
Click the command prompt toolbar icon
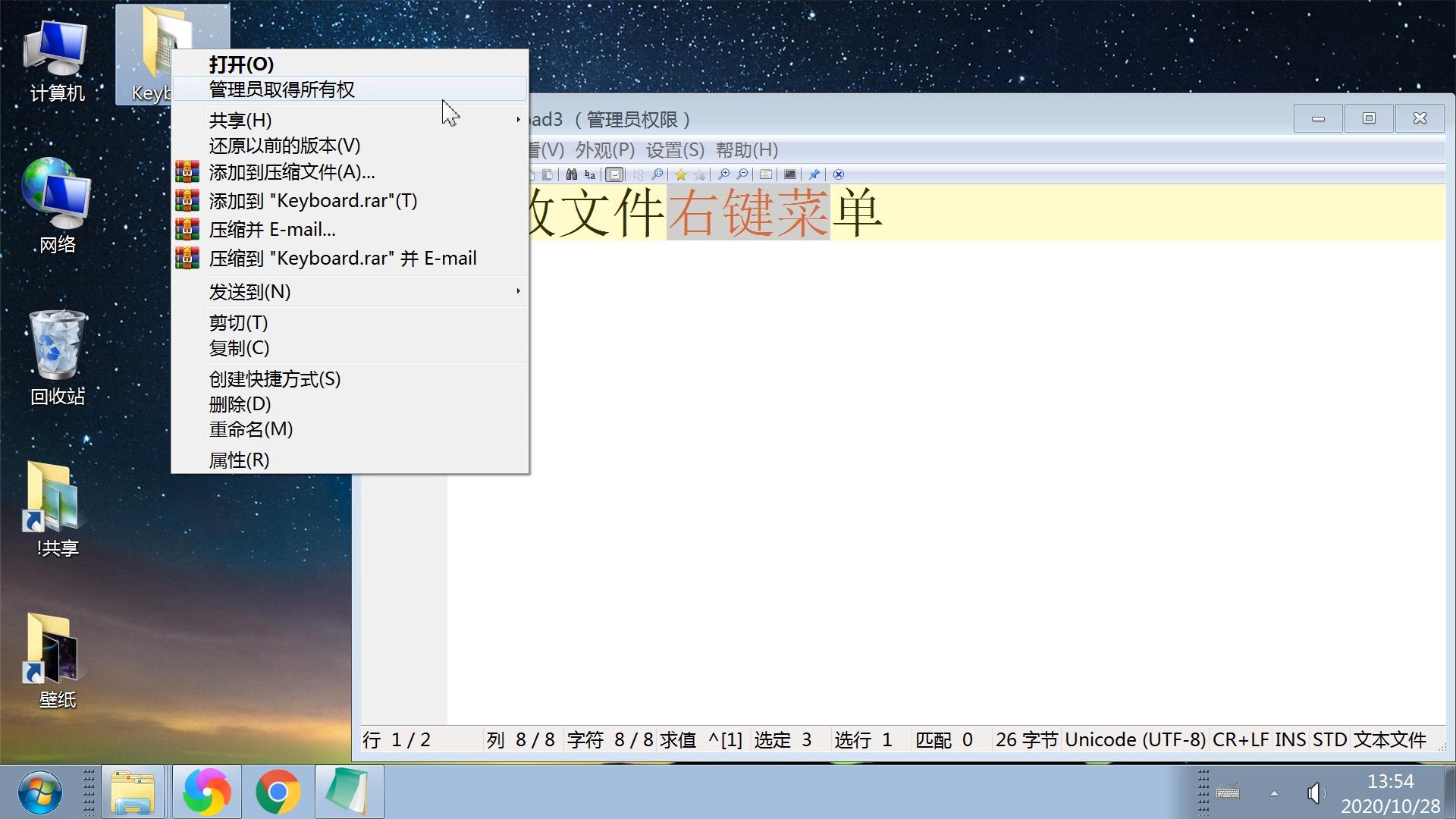789,174
